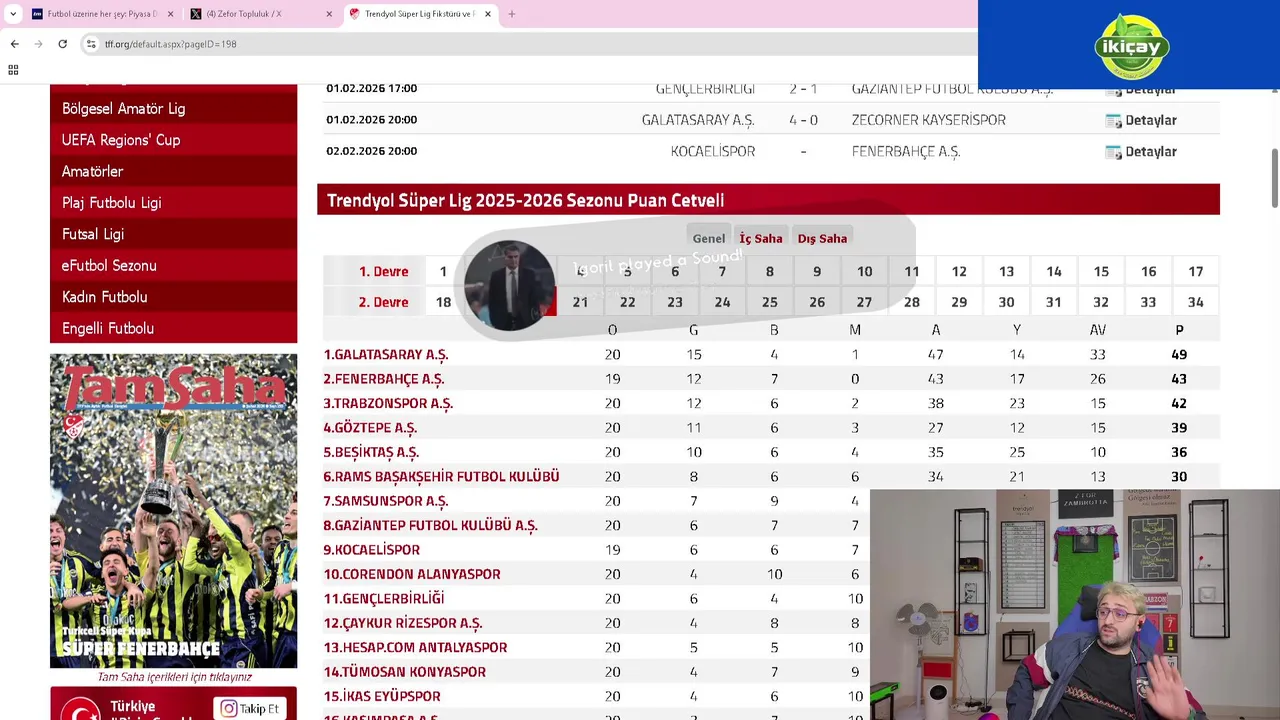Select week 1 in 1. Devre row
Viewport: 1280px width, 720px height.
point(443,271)
